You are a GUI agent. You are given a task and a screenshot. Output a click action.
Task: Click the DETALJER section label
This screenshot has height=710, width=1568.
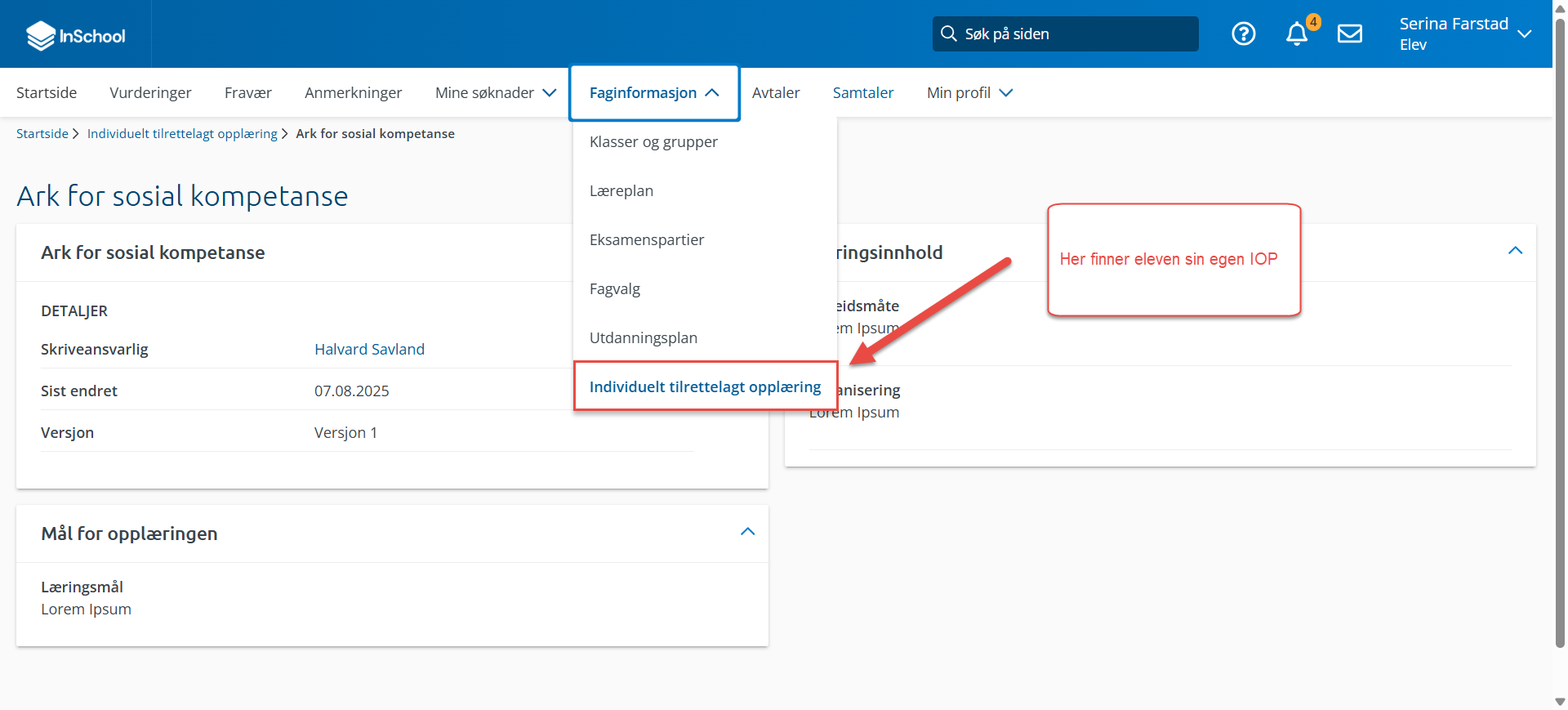[74, 310]
